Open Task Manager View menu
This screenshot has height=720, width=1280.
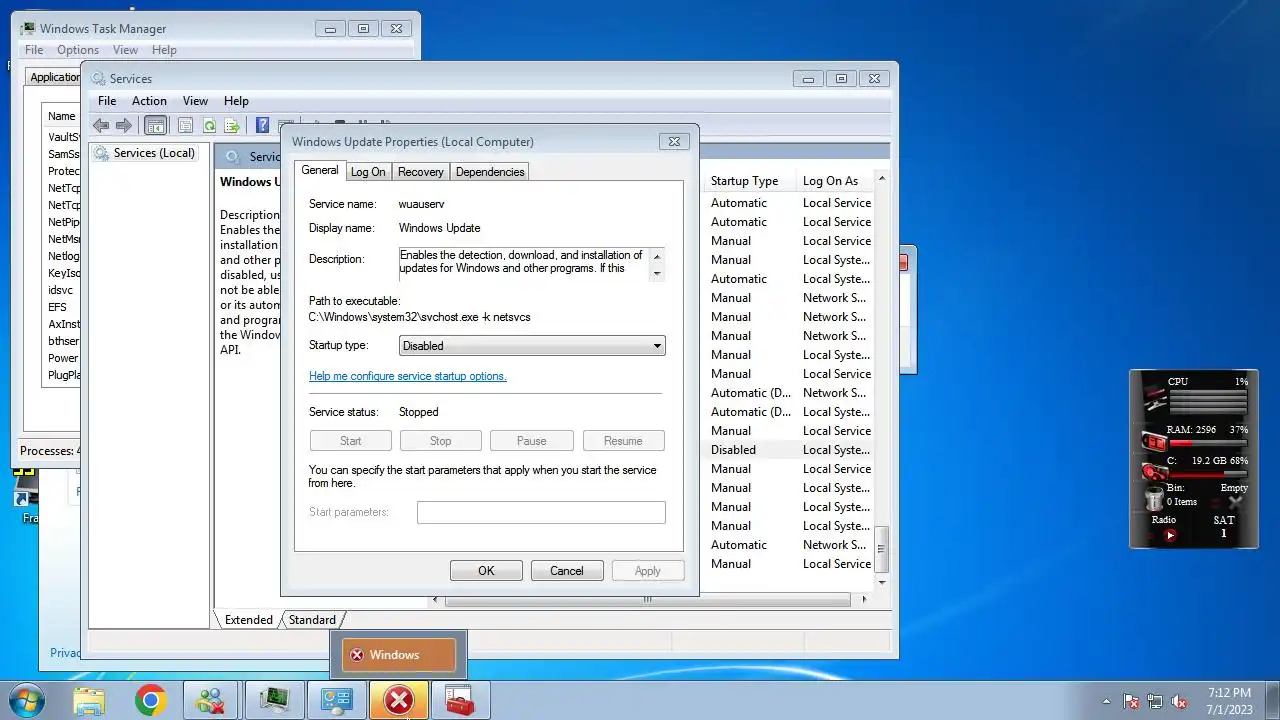point(125,50)
